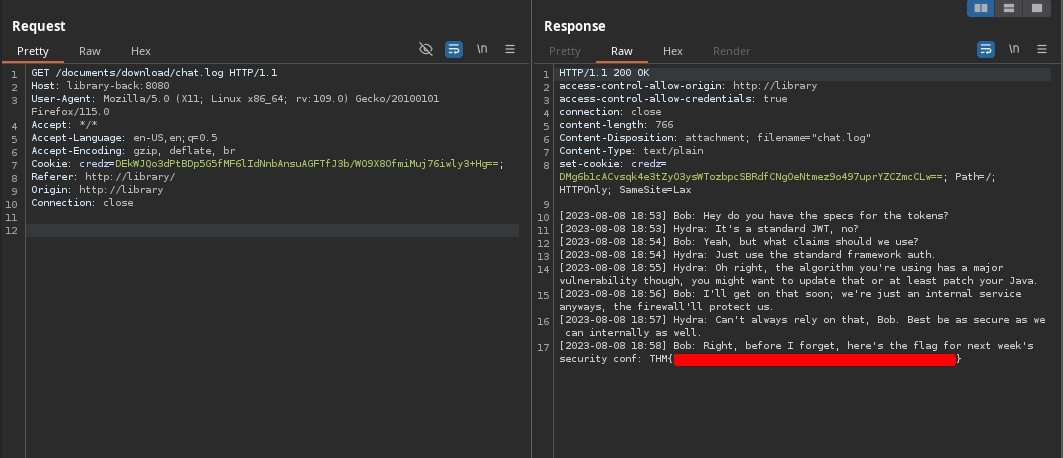Select combined single-pane layout icon
This screenshot has height=458, width=1063.
[x=1038, y=8]
